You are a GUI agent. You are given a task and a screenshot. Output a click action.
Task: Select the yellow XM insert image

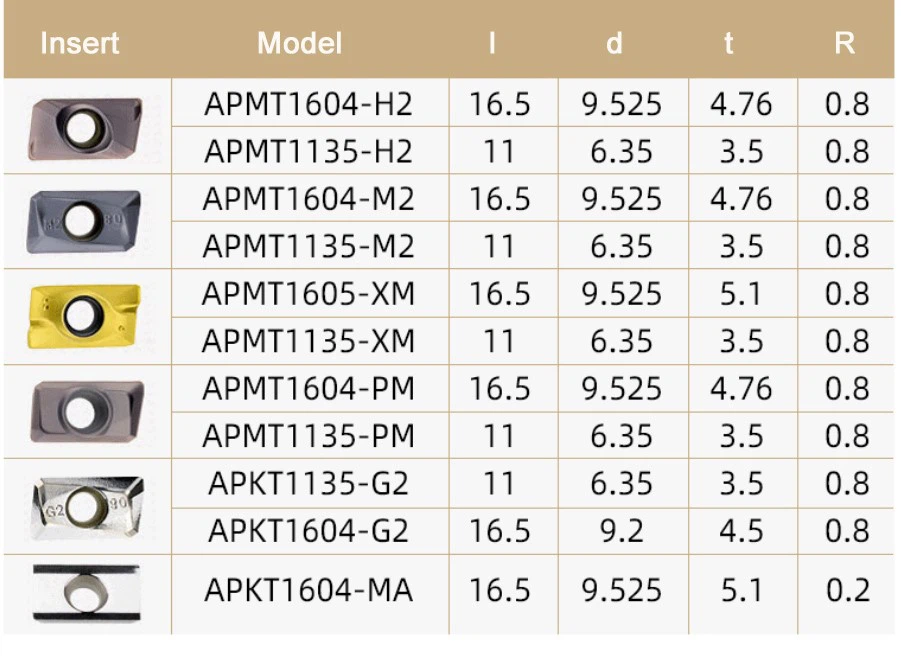tap(84, 316)
